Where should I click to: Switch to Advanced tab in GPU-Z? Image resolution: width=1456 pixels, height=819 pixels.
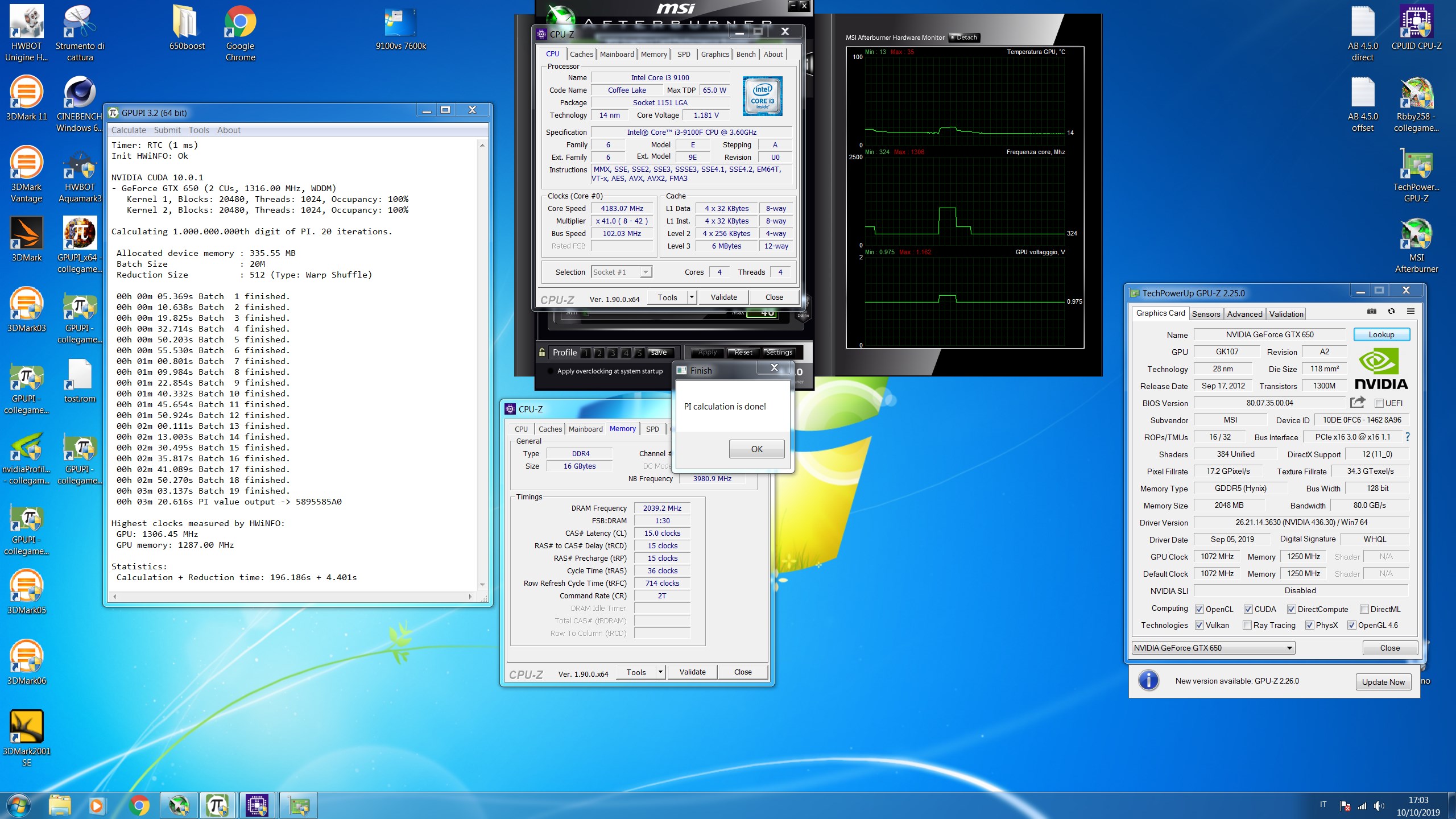[1244, 314]
